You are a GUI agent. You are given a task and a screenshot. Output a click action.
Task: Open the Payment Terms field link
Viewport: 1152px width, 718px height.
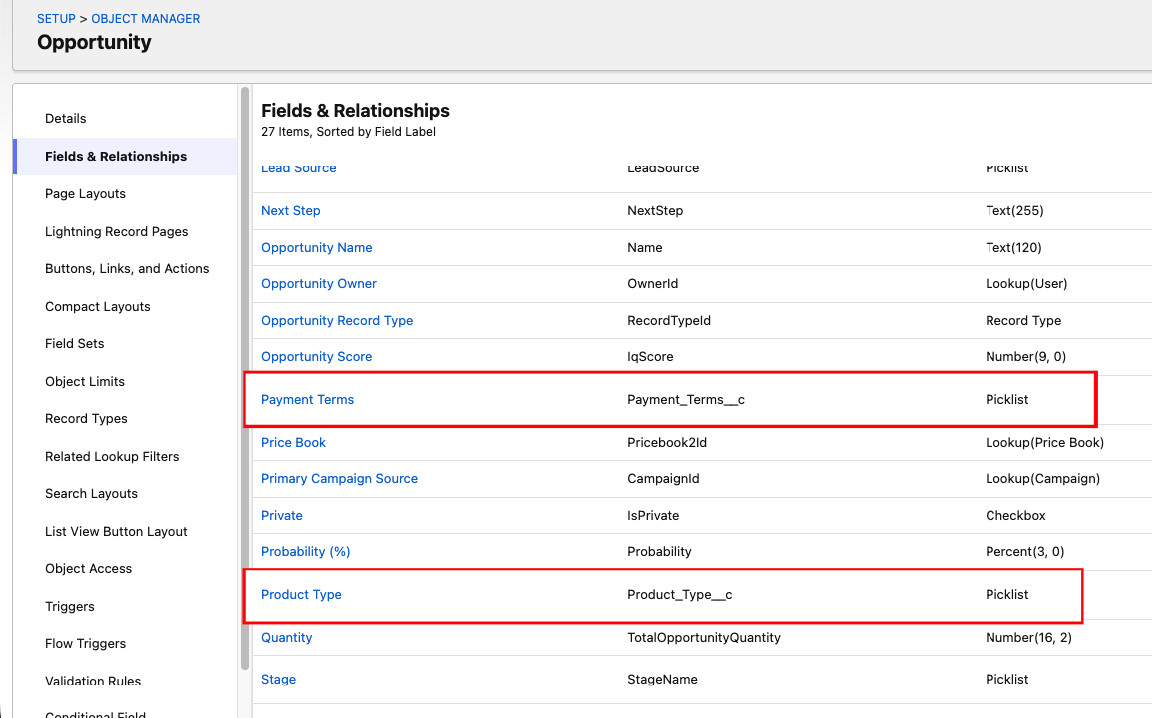click(307, 399)
